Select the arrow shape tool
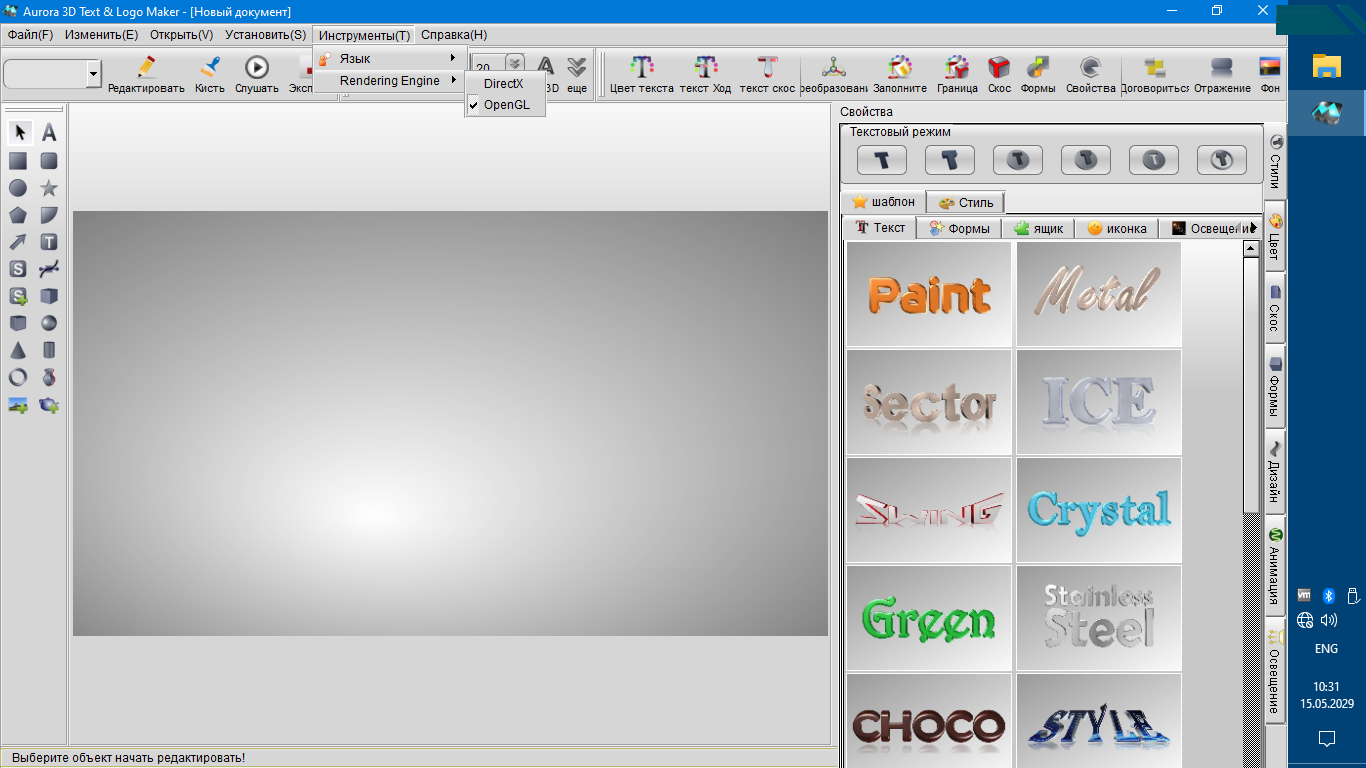Screen dimensions: 1366x768 [18, 242]
